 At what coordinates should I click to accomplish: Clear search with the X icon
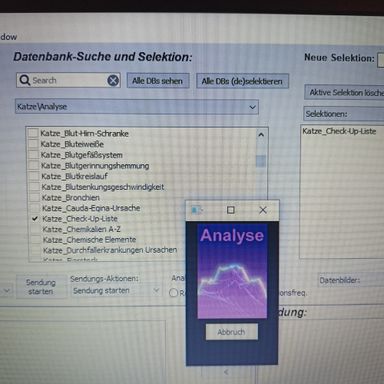click(x=113, y=80)
